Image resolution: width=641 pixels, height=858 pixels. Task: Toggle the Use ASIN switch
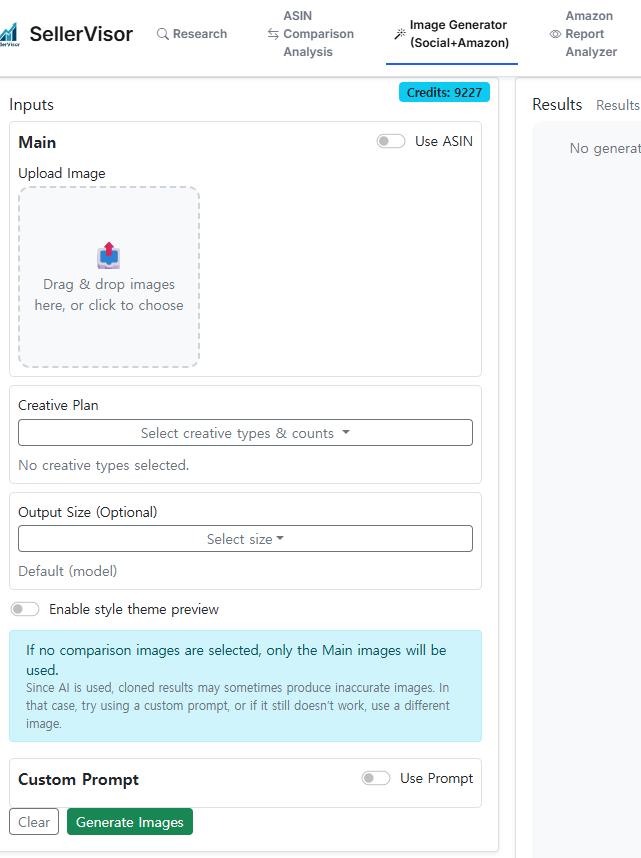pyautogui.click(x=391, y=141)
